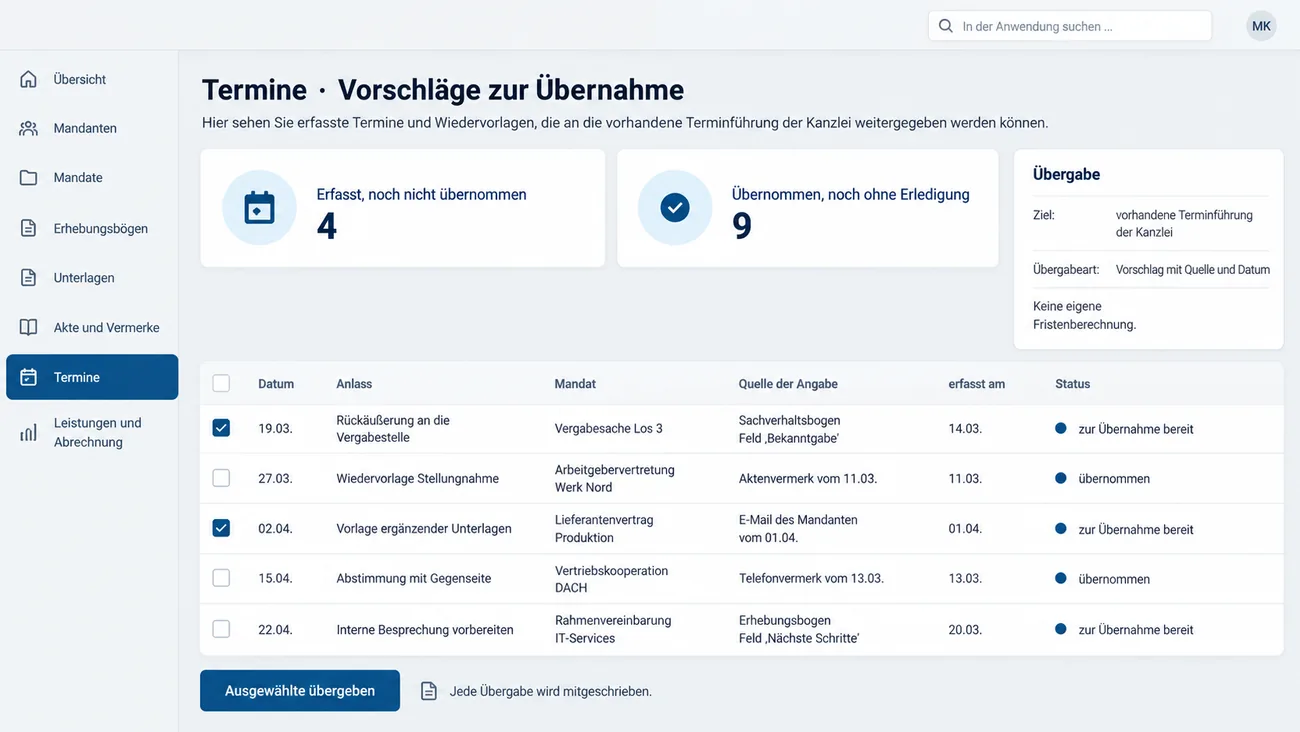Uncheck the Vorlage ergänzender Unterlagen row
This screenshot has width=1300, height=732.
[x=221, y=528]
